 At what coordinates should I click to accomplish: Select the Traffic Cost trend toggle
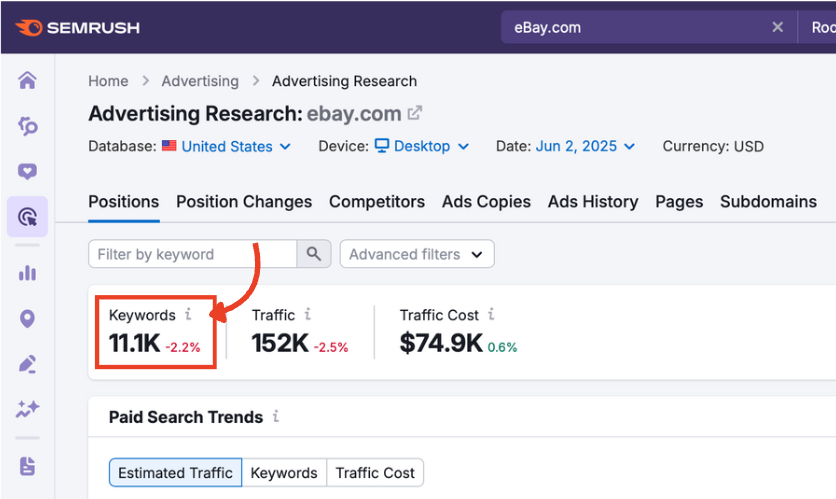[375, 472]
